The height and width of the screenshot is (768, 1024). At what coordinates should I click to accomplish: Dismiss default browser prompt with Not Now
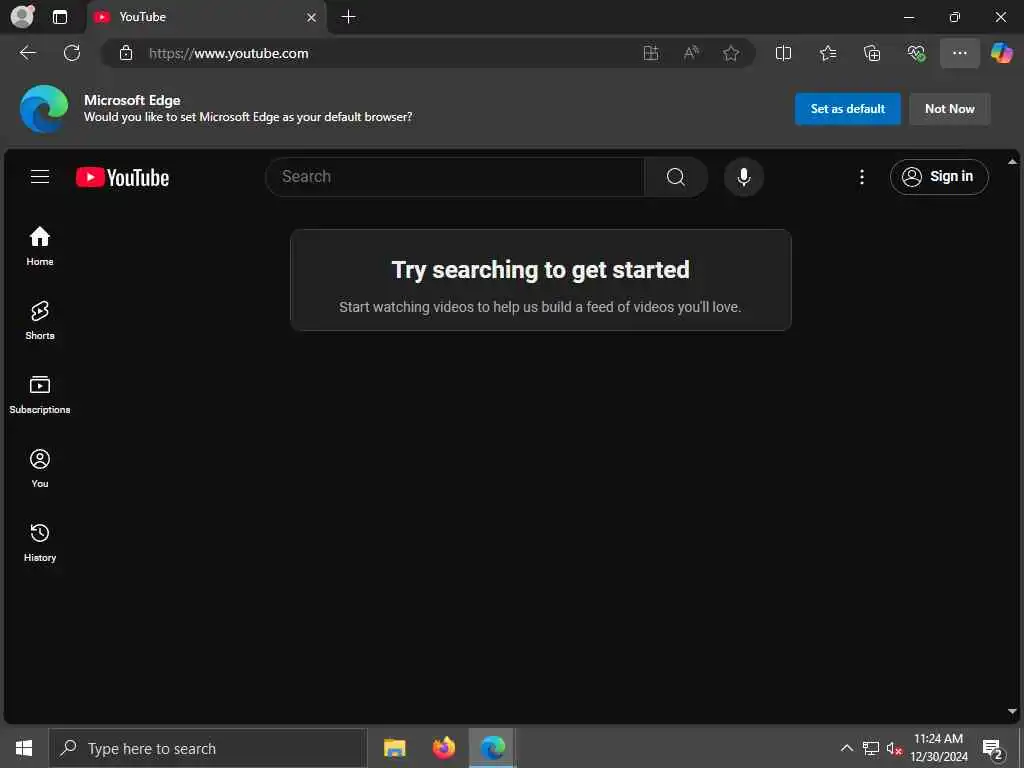pyautogui.click(x=950, y=109)
